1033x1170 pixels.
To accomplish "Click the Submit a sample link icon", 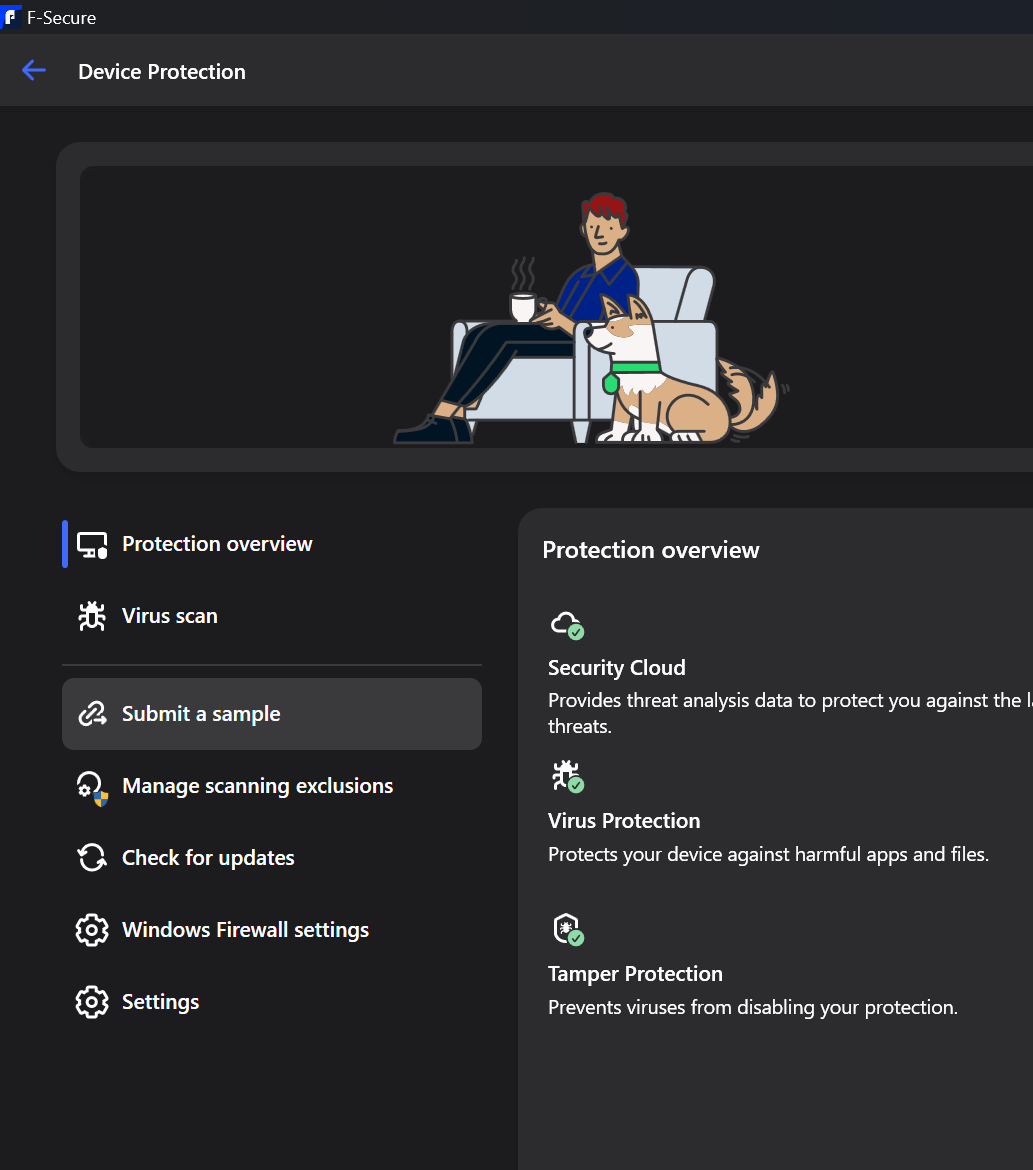I will coord(92,714).
